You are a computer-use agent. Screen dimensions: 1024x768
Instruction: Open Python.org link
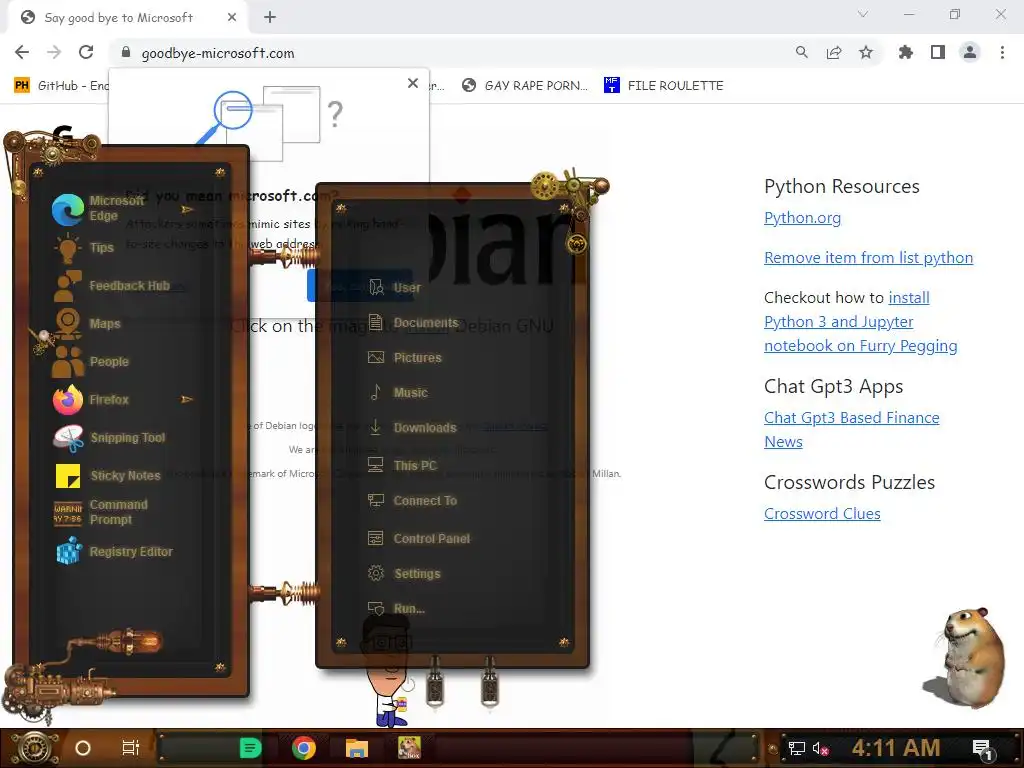click(803, 217)
